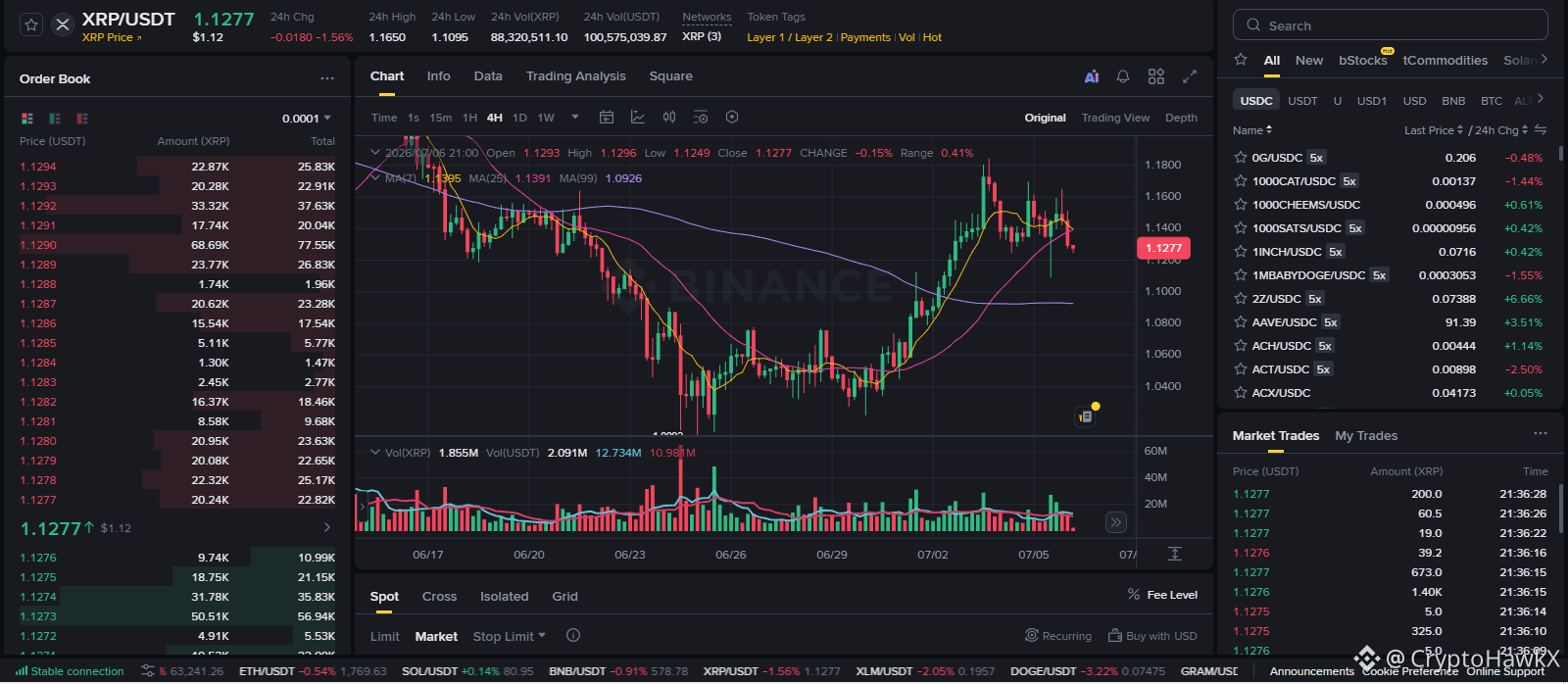Open the AI assistant icon above the chart
Viewport: 1568px width, 684px height.
click(x=1092, y=76)
